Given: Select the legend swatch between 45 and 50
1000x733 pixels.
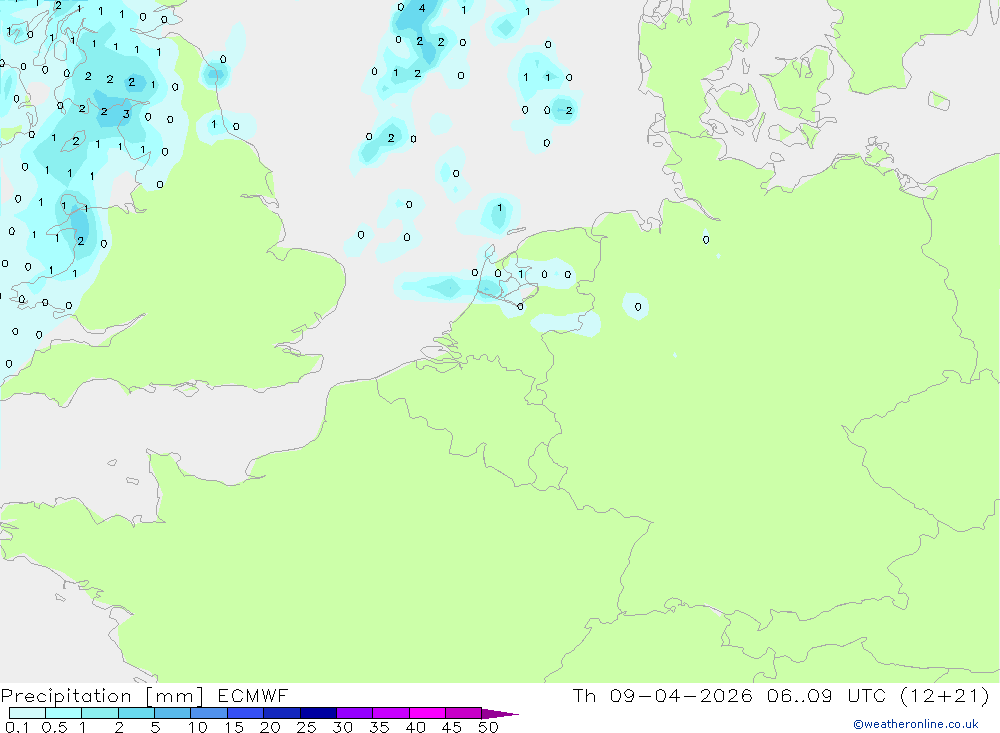Looking at the screenshot, I should 463,713.
